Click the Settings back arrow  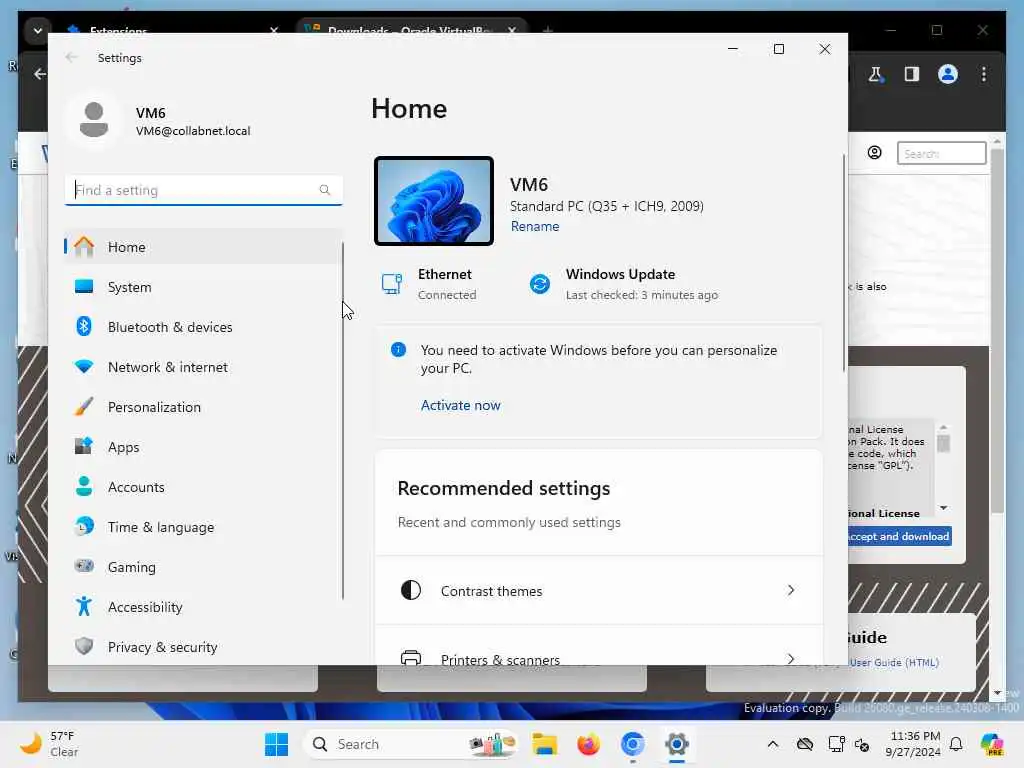coord(71,57)
